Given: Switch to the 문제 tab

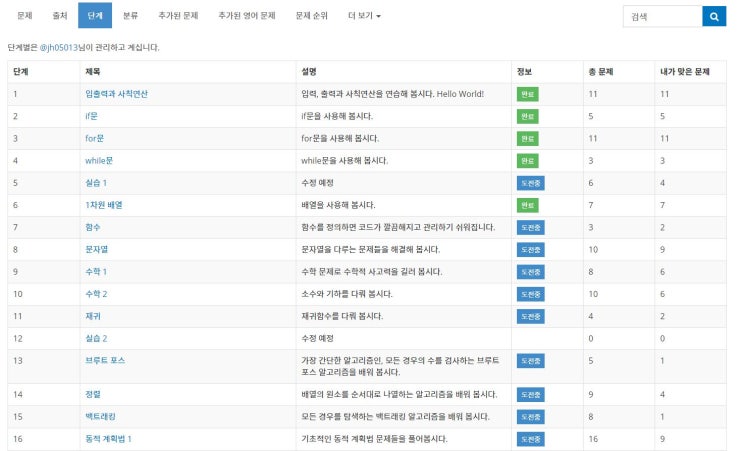Looking at the screenshot, I should click(x=25, y=16).
